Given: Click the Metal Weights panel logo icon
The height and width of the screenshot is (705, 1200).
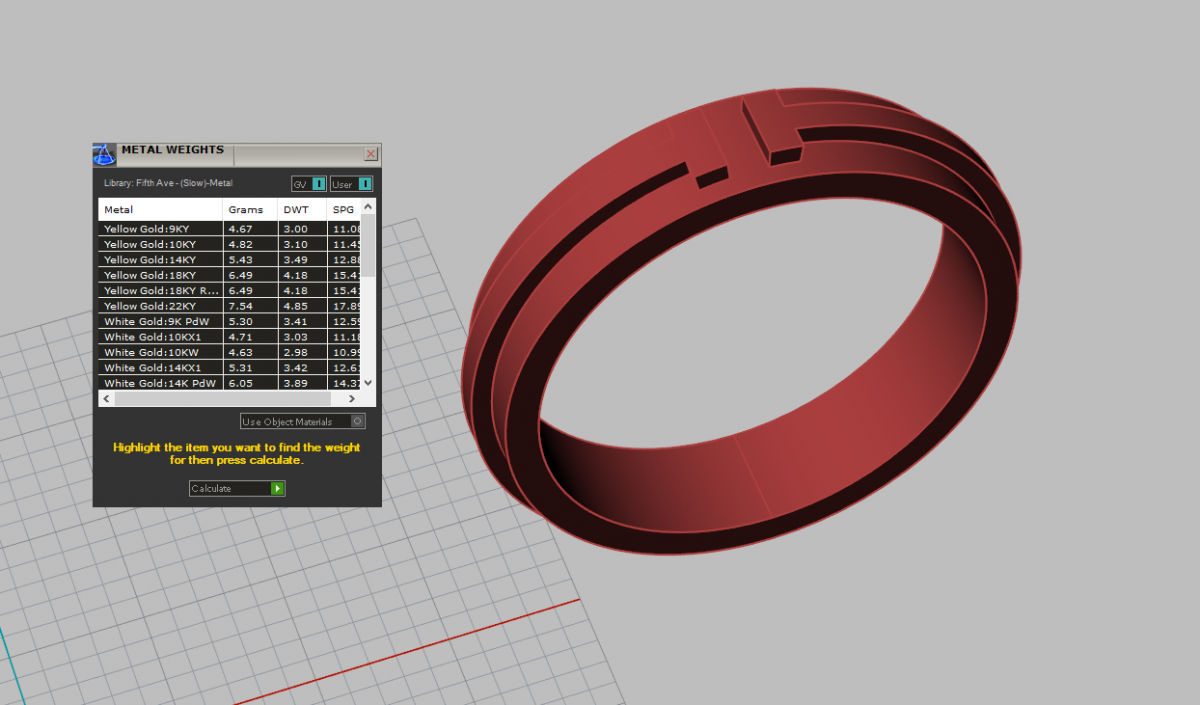Looking at the screenshot, I should pos(105,154).
